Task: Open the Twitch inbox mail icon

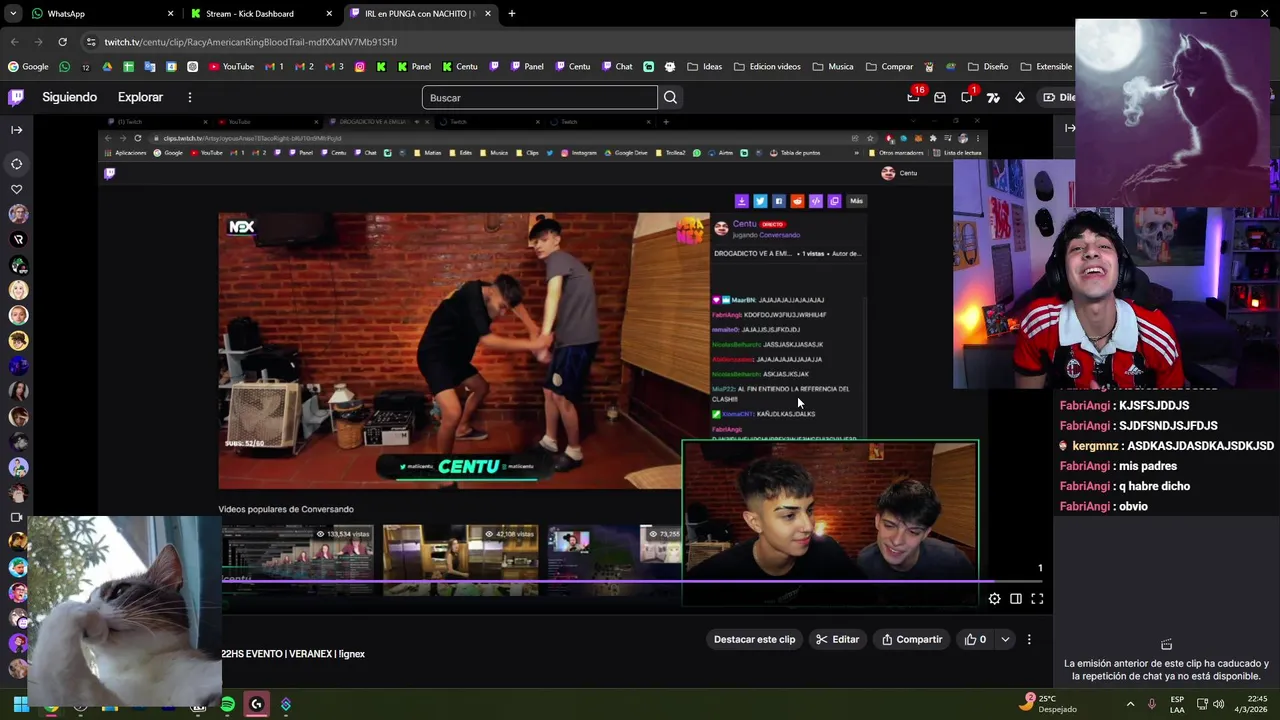Action: tap(940, 97)
